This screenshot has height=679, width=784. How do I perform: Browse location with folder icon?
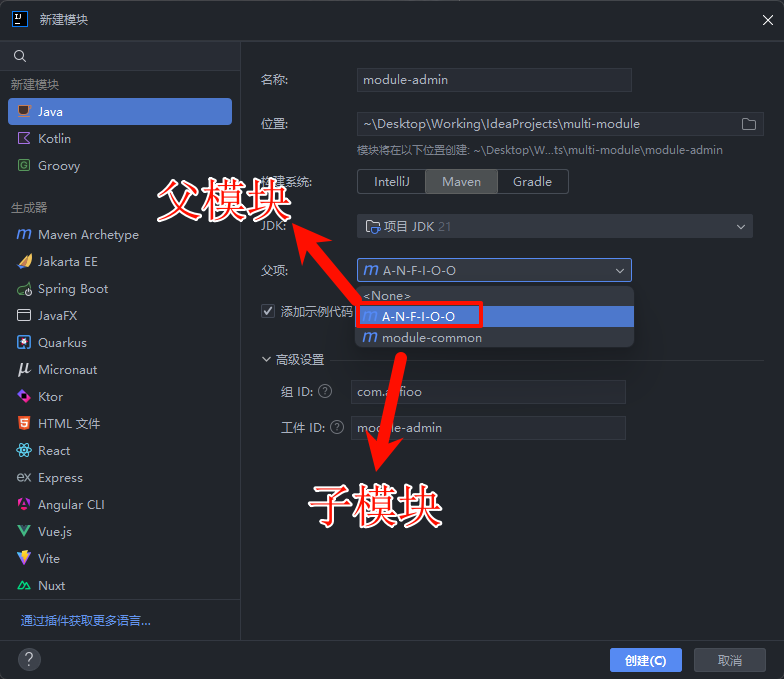[748, 124]
